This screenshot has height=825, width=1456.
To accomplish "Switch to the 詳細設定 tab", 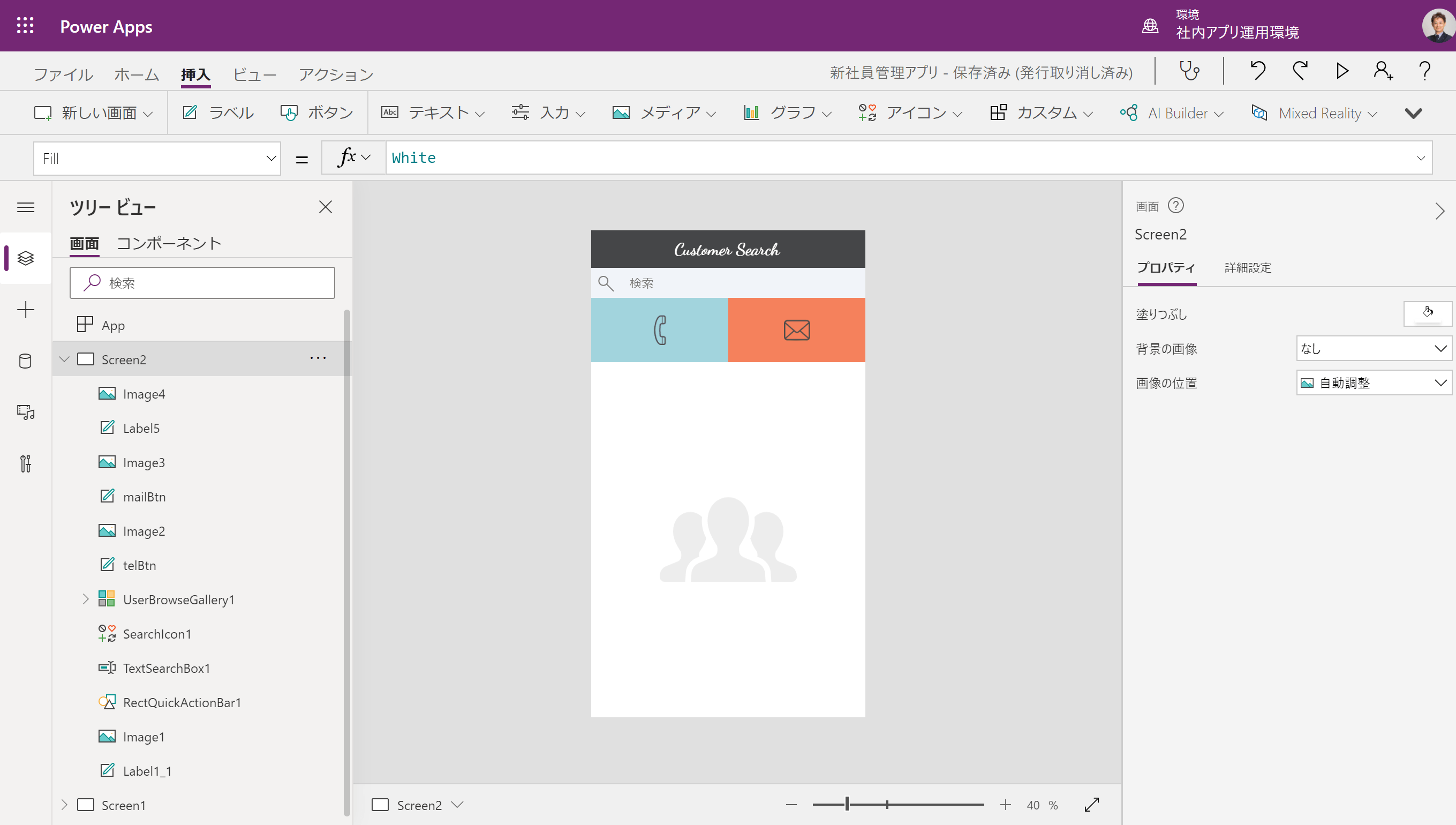I will pyautogui.click(x=1247, y=267).
